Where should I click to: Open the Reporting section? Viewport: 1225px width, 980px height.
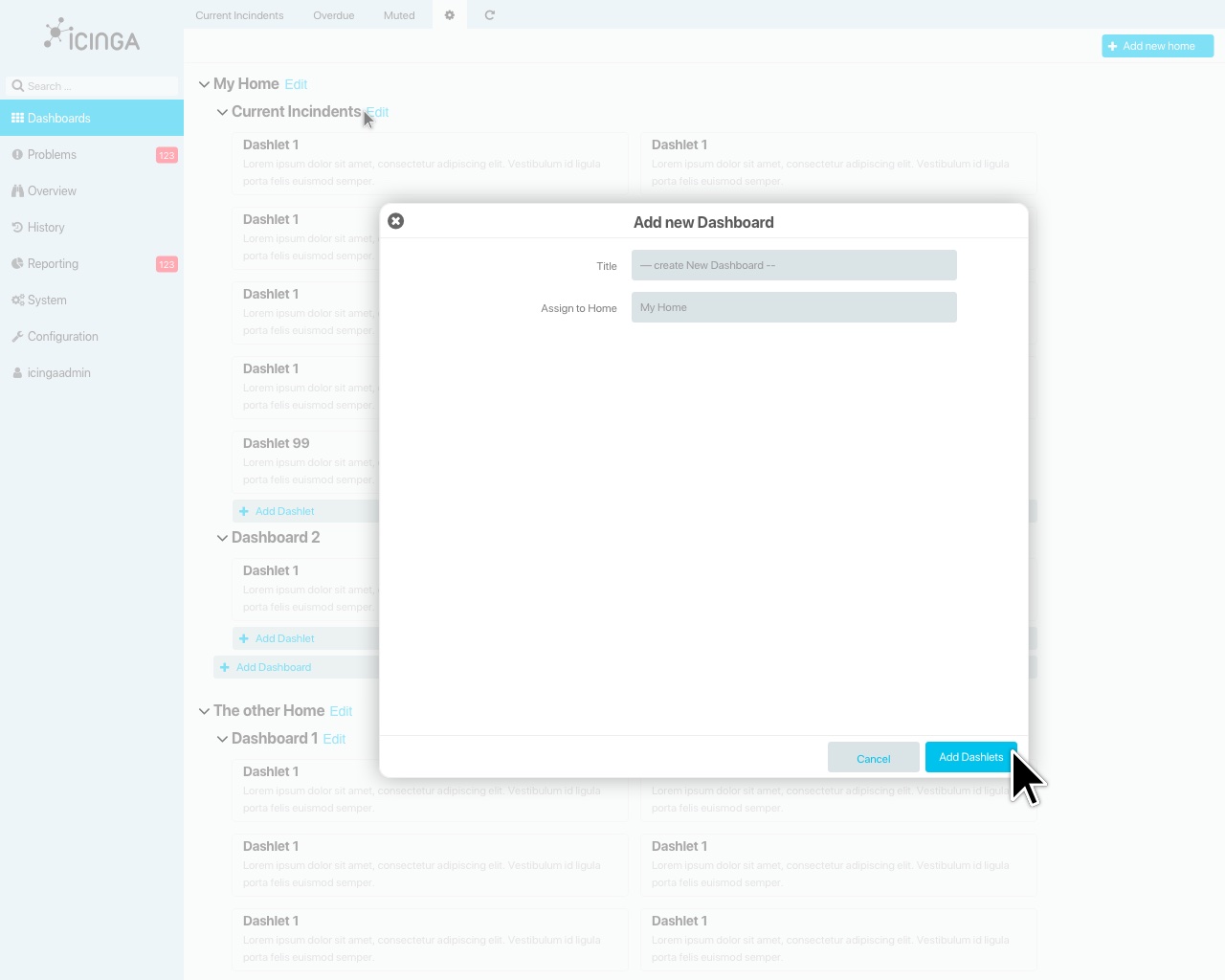tap(52, 263)
